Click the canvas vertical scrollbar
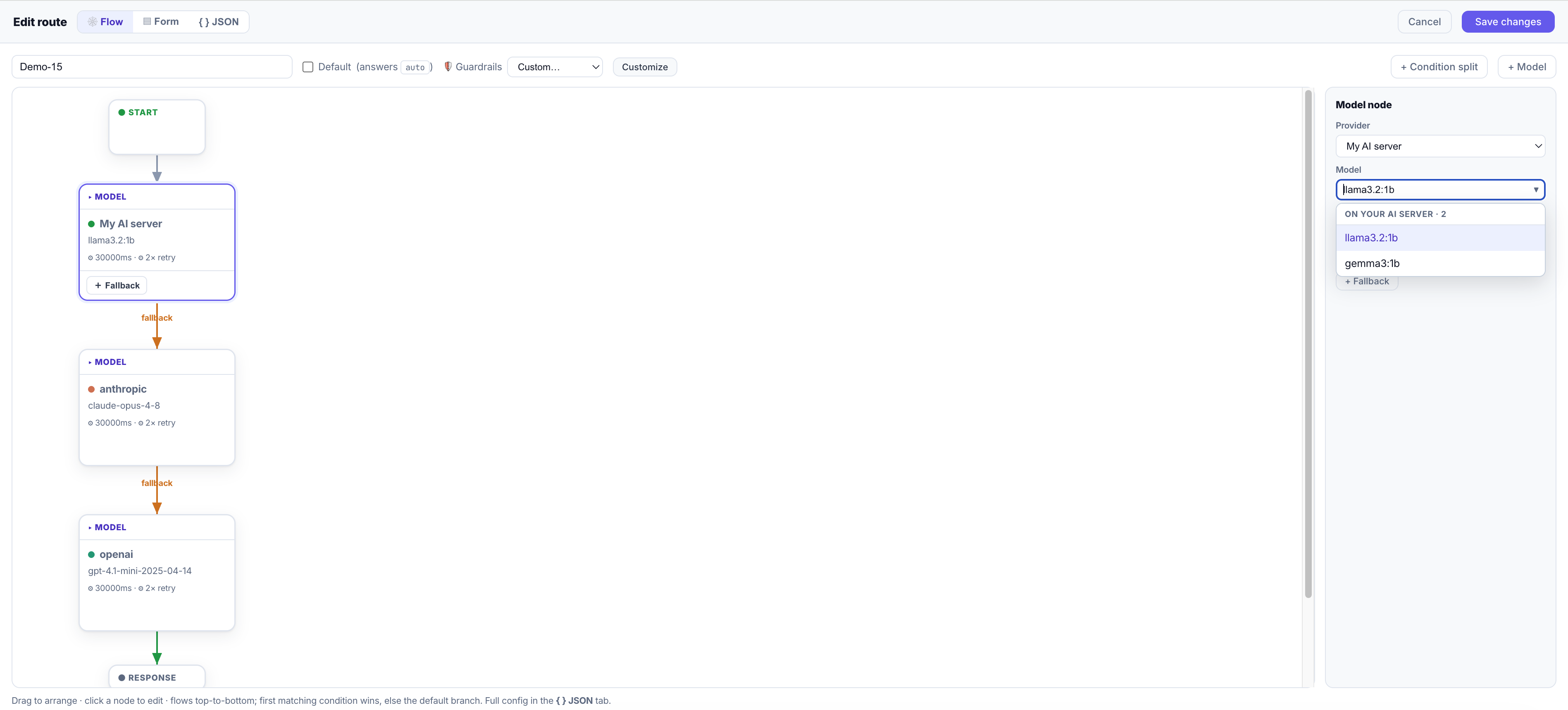Viewport: 1568px width, 710px height. (1308, 344)
